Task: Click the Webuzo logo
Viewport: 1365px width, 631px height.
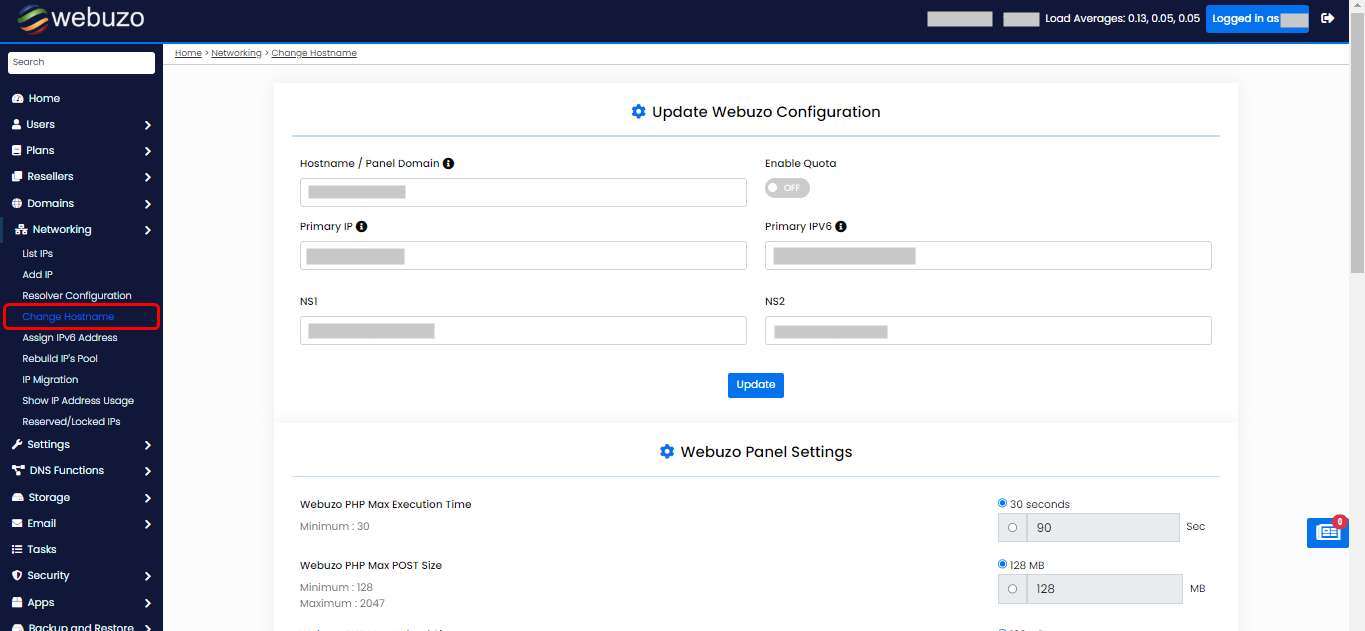Action: [x=80, y=19]
